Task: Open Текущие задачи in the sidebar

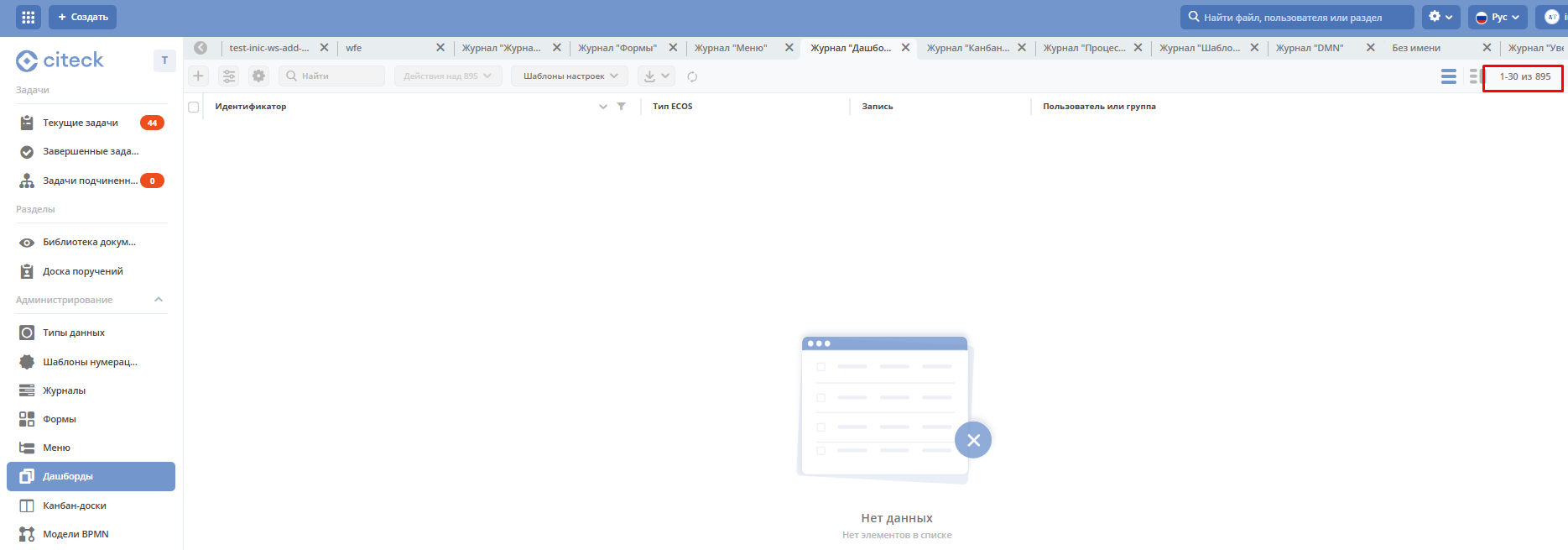Action: tap(81, 123)
